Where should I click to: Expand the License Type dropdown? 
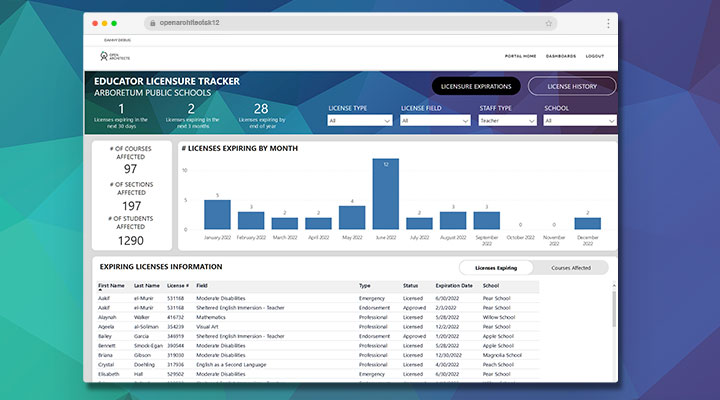click(360, 120)
